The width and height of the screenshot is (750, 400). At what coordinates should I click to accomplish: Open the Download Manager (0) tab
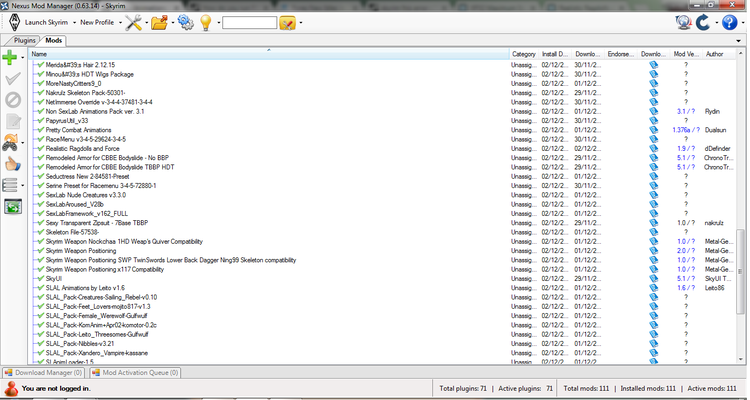coord(43,373)
